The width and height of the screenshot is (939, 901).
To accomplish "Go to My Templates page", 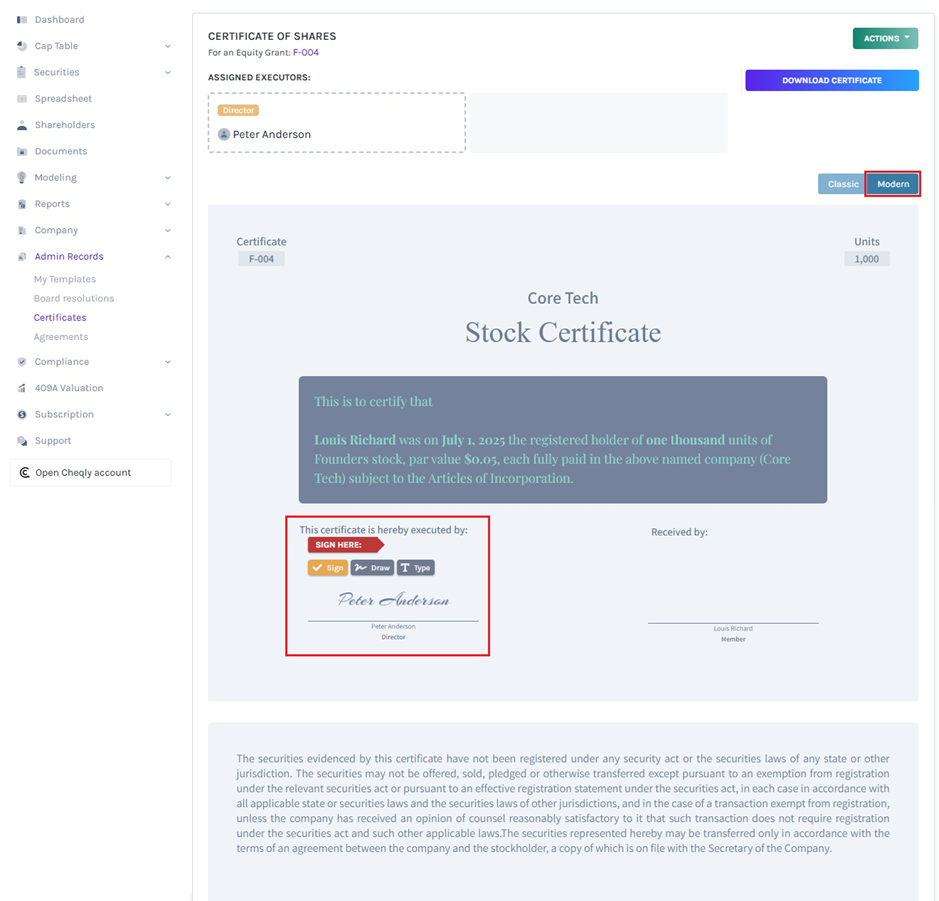I will 65,279.
